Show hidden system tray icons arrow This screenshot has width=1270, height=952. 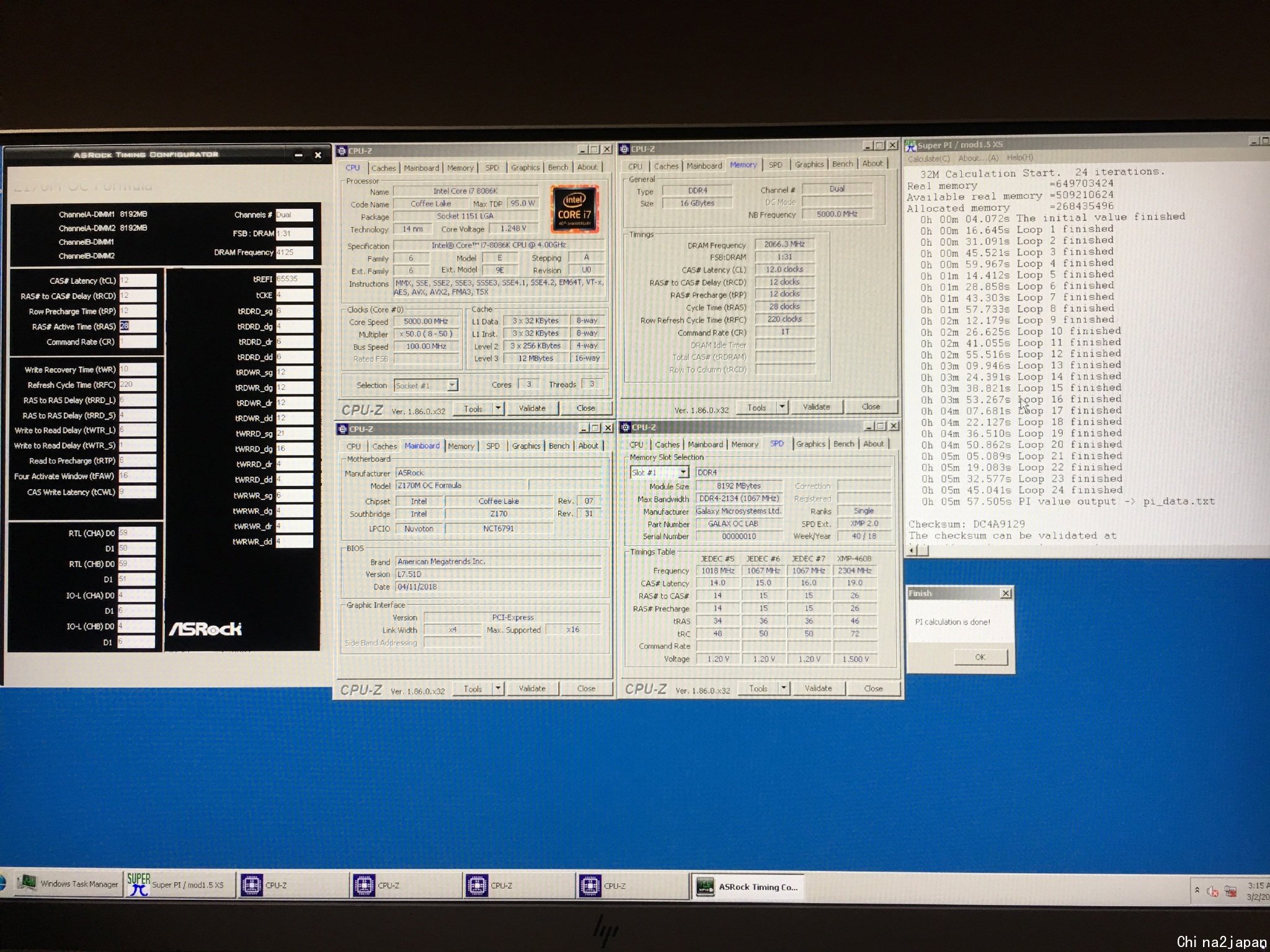[1197, 891]
